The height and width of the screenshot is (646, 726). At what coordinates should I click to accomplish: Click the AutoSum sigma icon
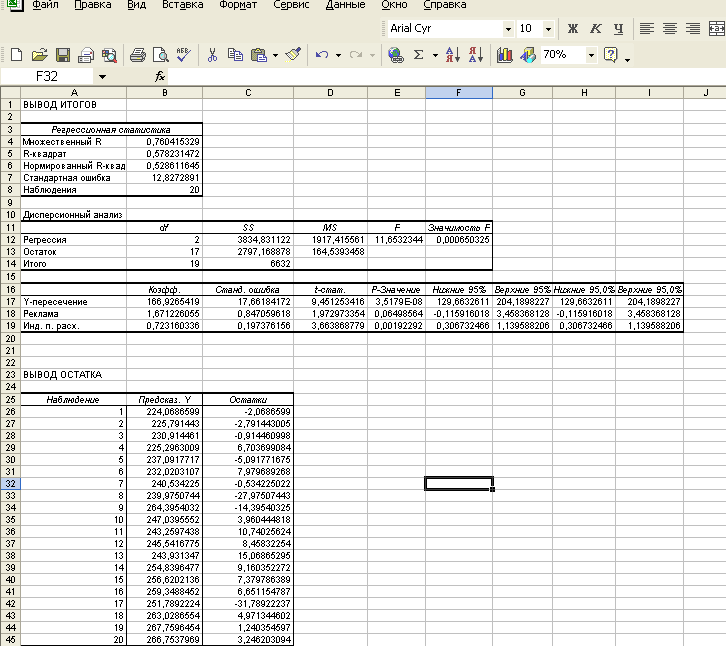pyautogui.click(x=419, y=55)
